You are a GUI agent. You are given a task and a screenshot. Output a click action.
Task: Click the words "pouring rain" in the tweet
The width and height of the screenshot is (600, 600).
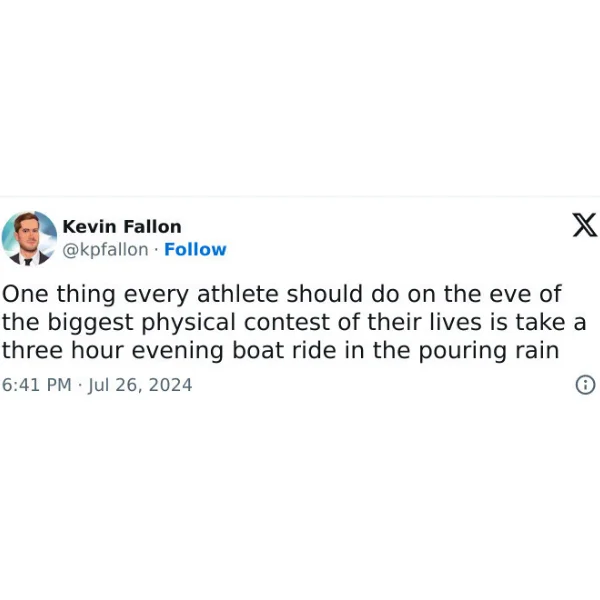point(489,352)
